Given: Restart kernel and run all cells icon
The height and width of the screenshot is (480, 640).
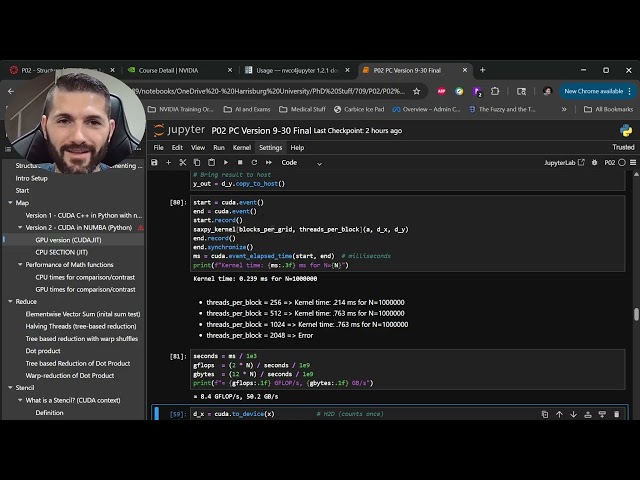Looking at the screenshot, I should tap(269, 162).
